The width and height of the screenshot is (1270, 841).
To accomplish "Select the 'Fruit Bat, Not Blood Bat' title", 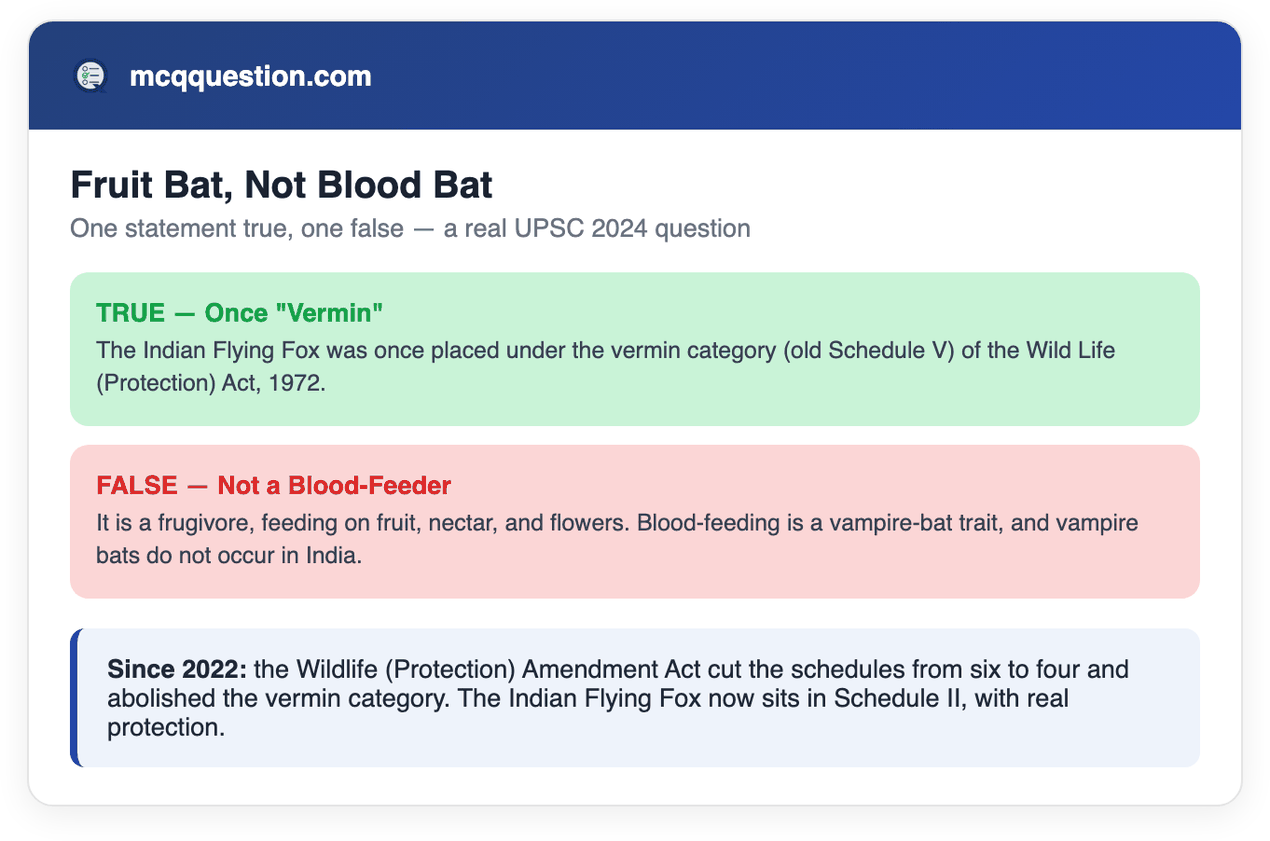I will click(281, 186).
